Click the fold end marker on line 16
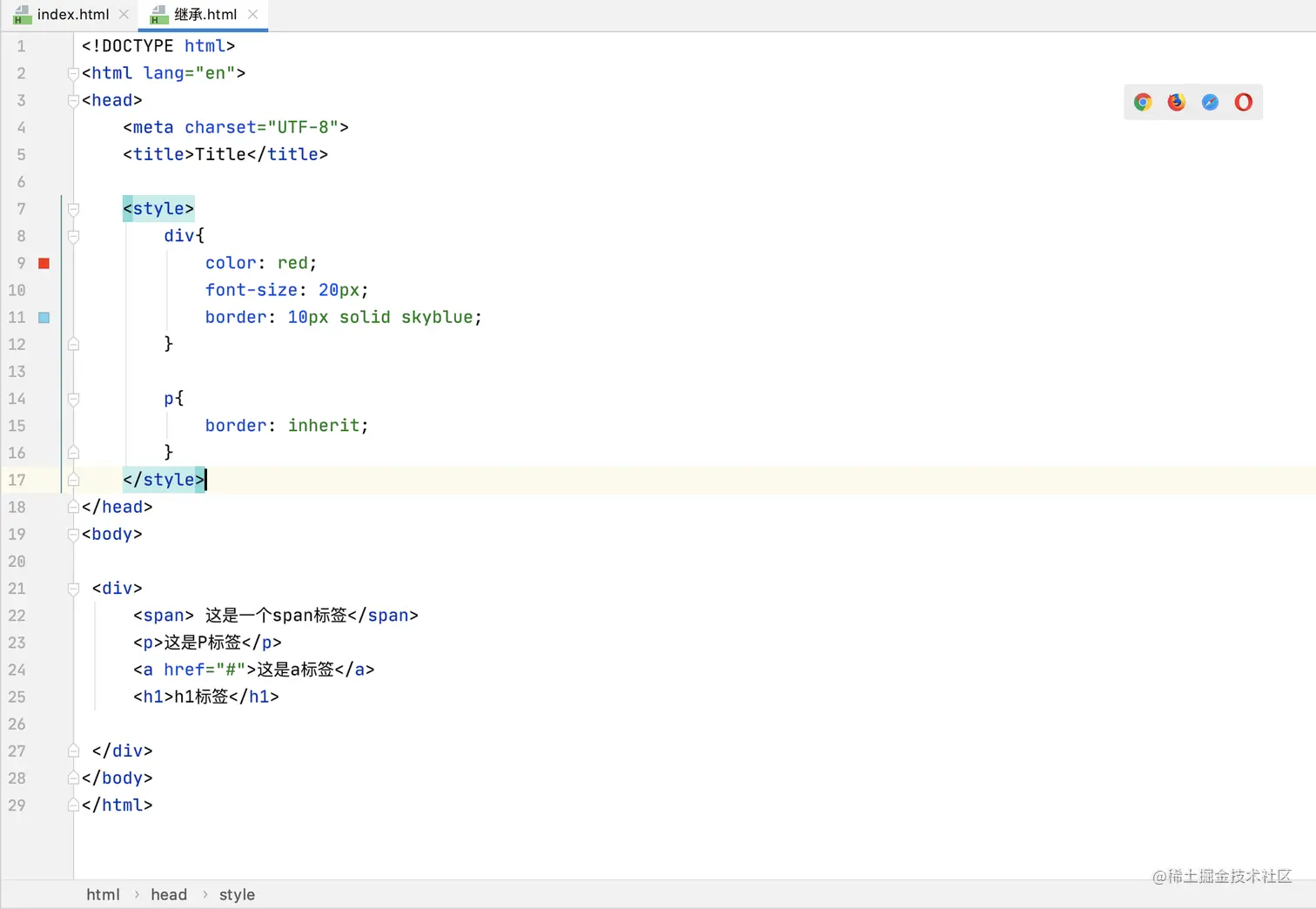Viewport: 1316px width, 909px height. point(73,453)
